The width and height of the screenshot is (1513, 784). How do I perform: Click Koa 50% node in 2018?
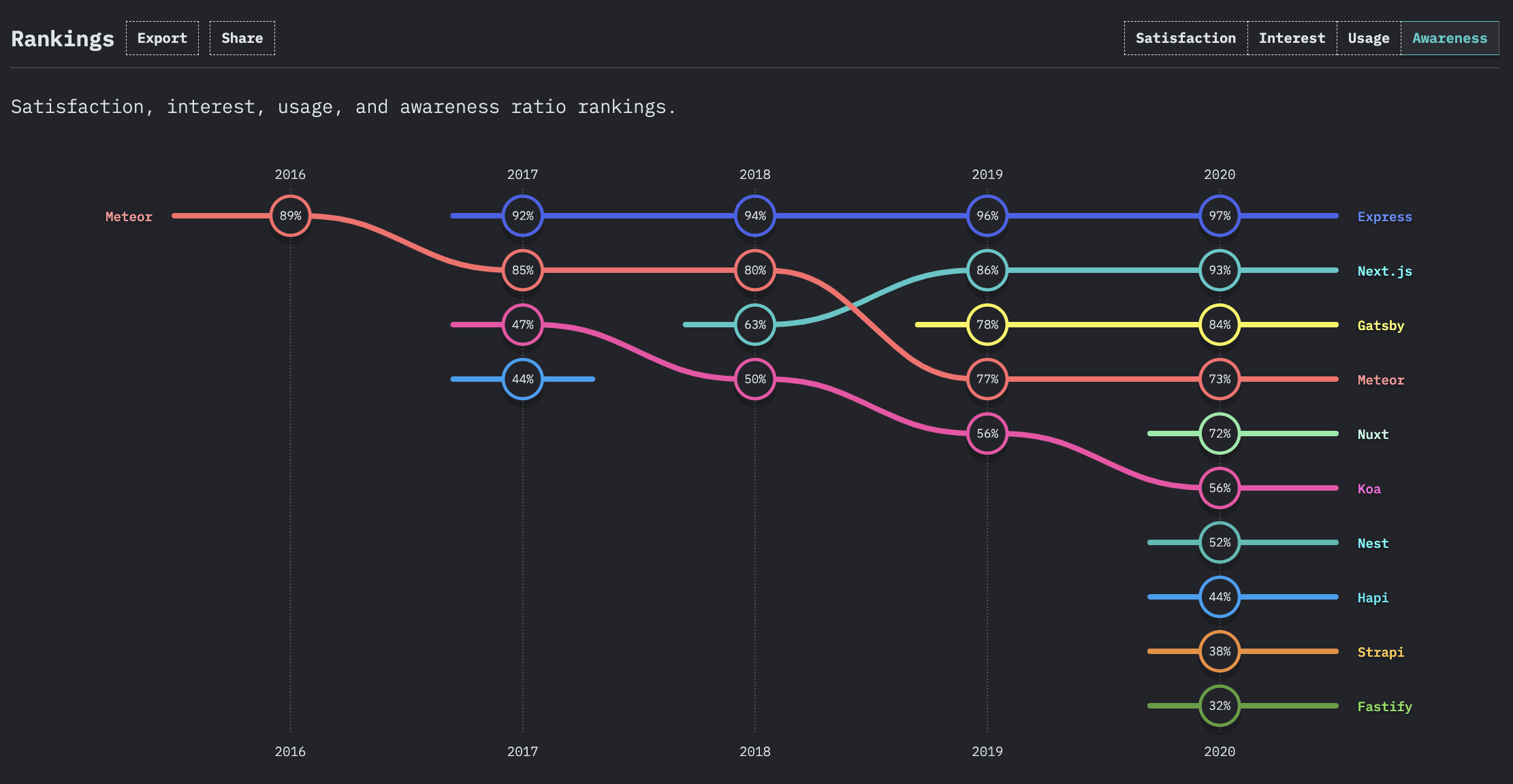(755, 379)
